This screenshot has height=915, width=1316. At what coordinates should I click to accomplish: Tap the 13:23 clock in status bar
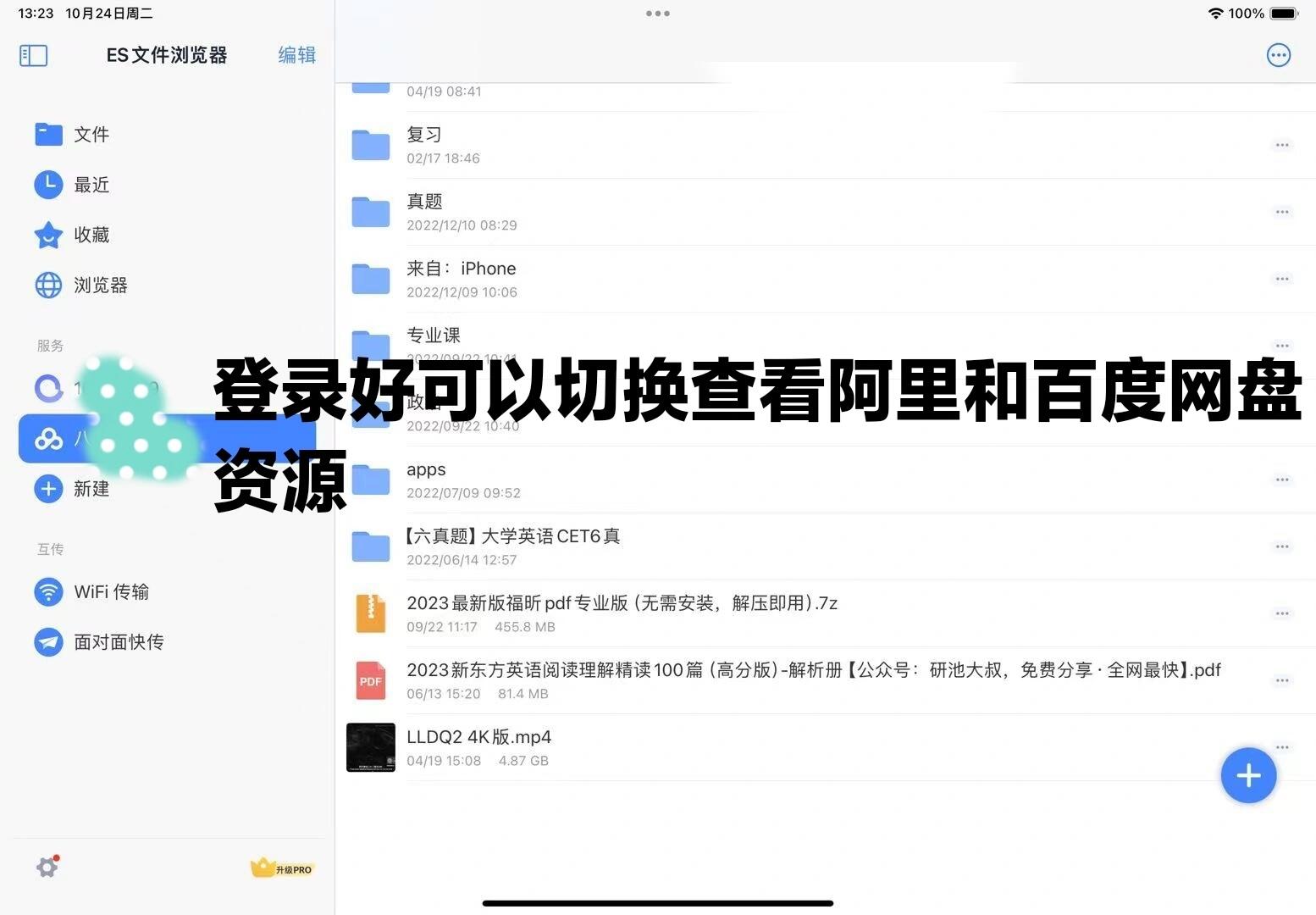coord(36,14)
